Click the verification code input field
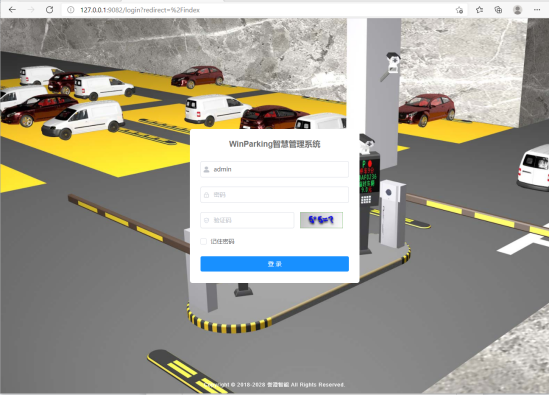Screen dimensions: 549x395 [247, 220]
